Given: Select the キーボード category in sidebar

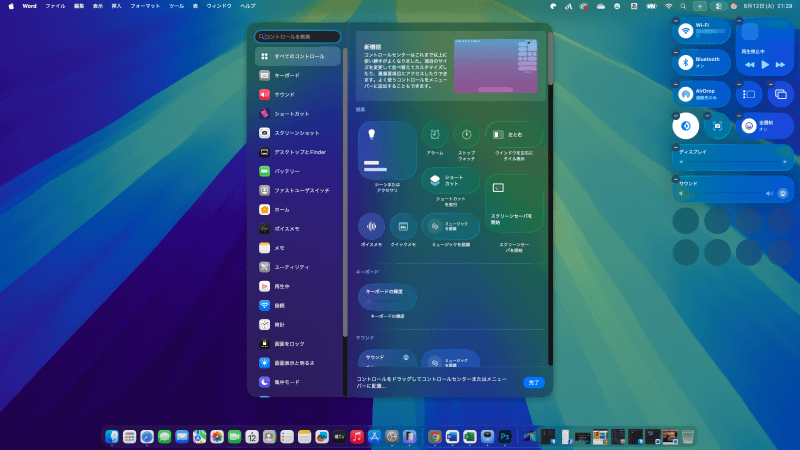Looking at the screenshot, I should [x=297, y=76].
